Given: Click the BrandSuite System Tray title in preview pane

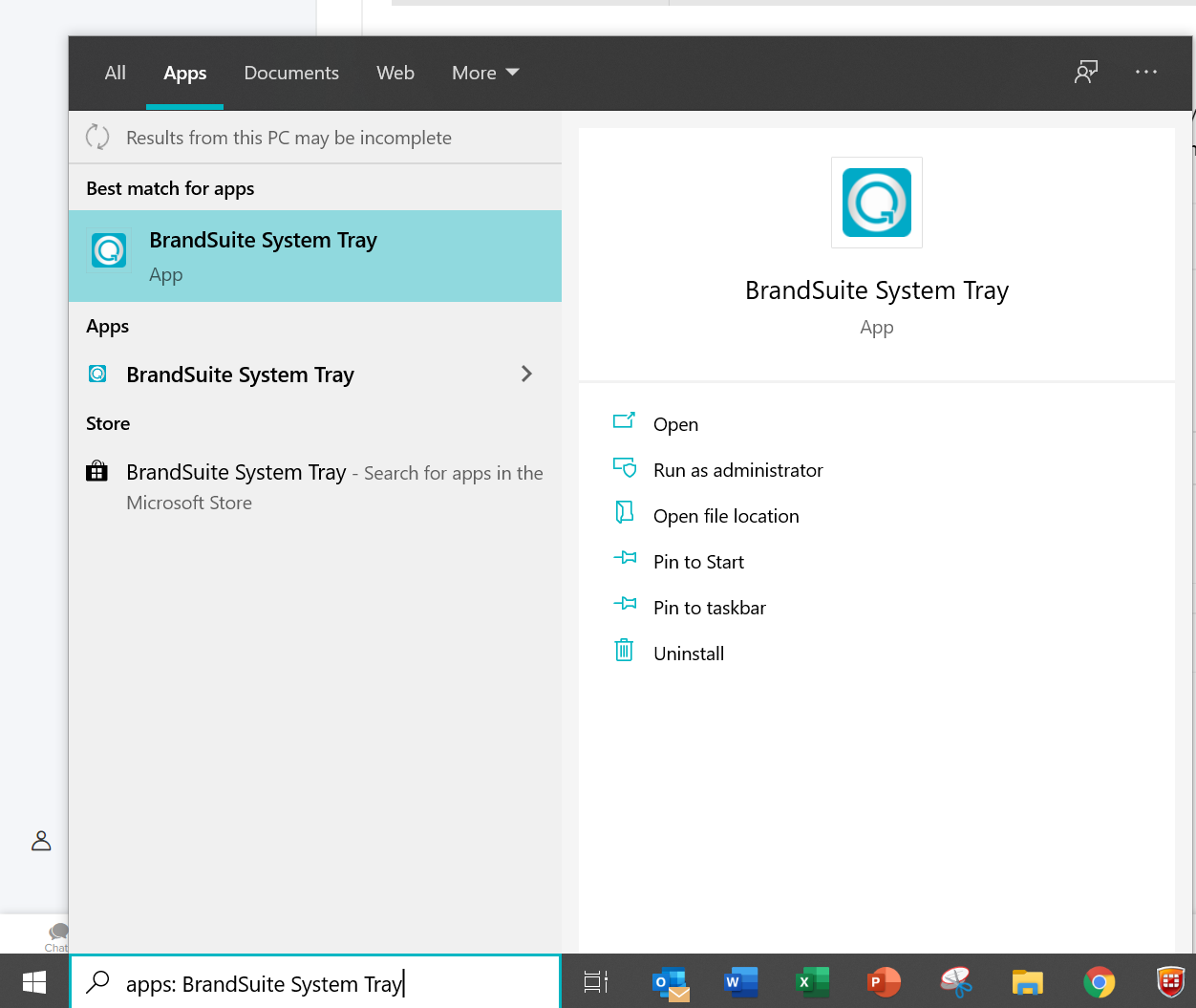Looking at the screenshot, I should pyautogui.click(x=877, y=290).
